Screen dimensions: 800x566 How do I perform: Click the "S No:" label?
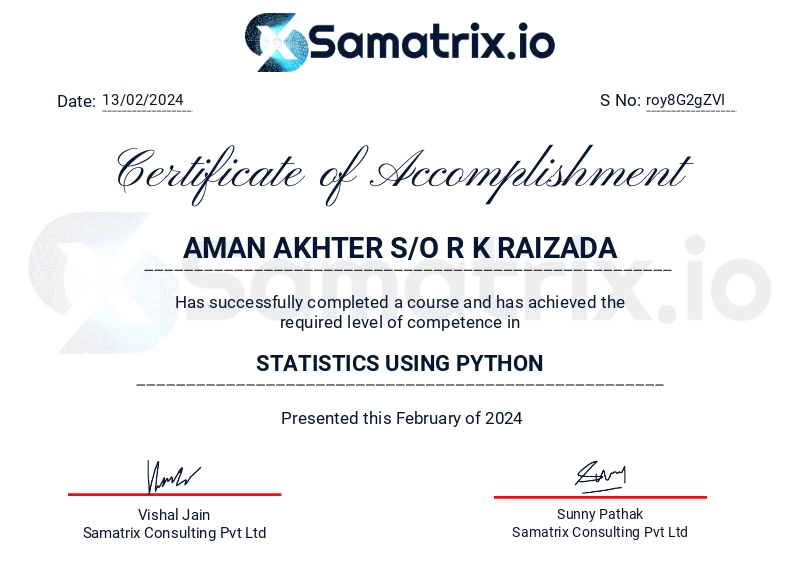pyautogui.click(x=620, y=100)
